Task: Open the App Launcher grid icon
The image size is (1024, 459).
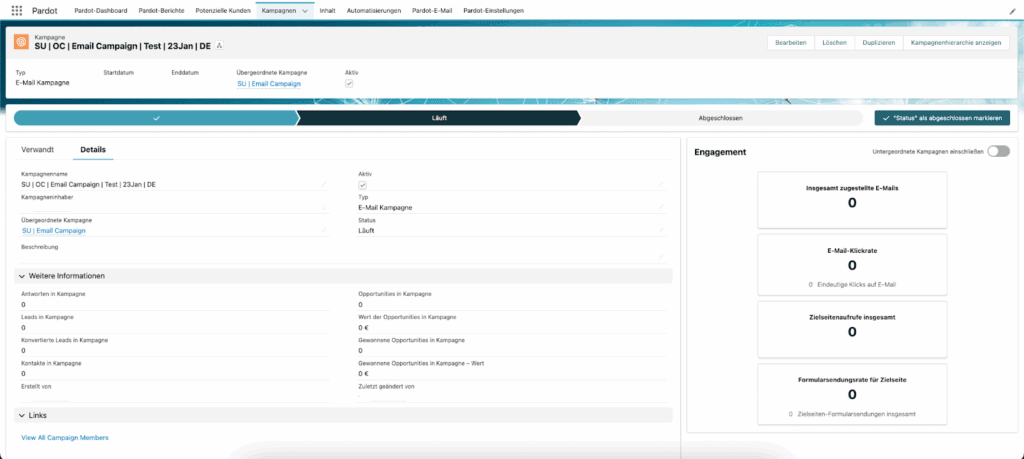Action: point(17,10)
